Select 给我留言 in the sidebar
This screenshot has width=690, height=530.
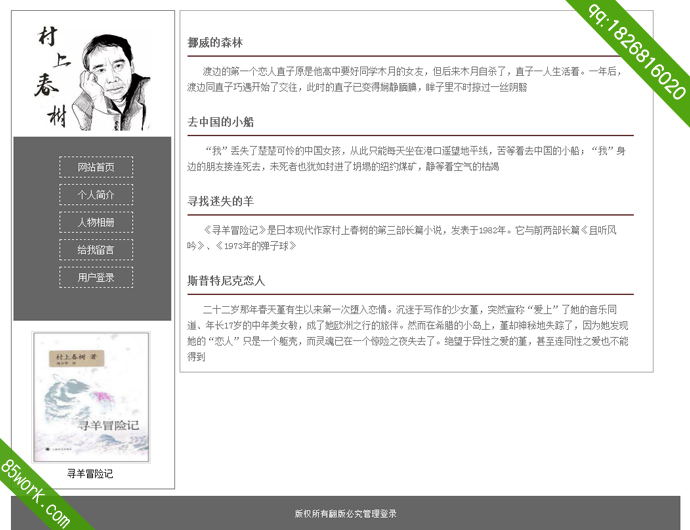[x=96, y=250]
